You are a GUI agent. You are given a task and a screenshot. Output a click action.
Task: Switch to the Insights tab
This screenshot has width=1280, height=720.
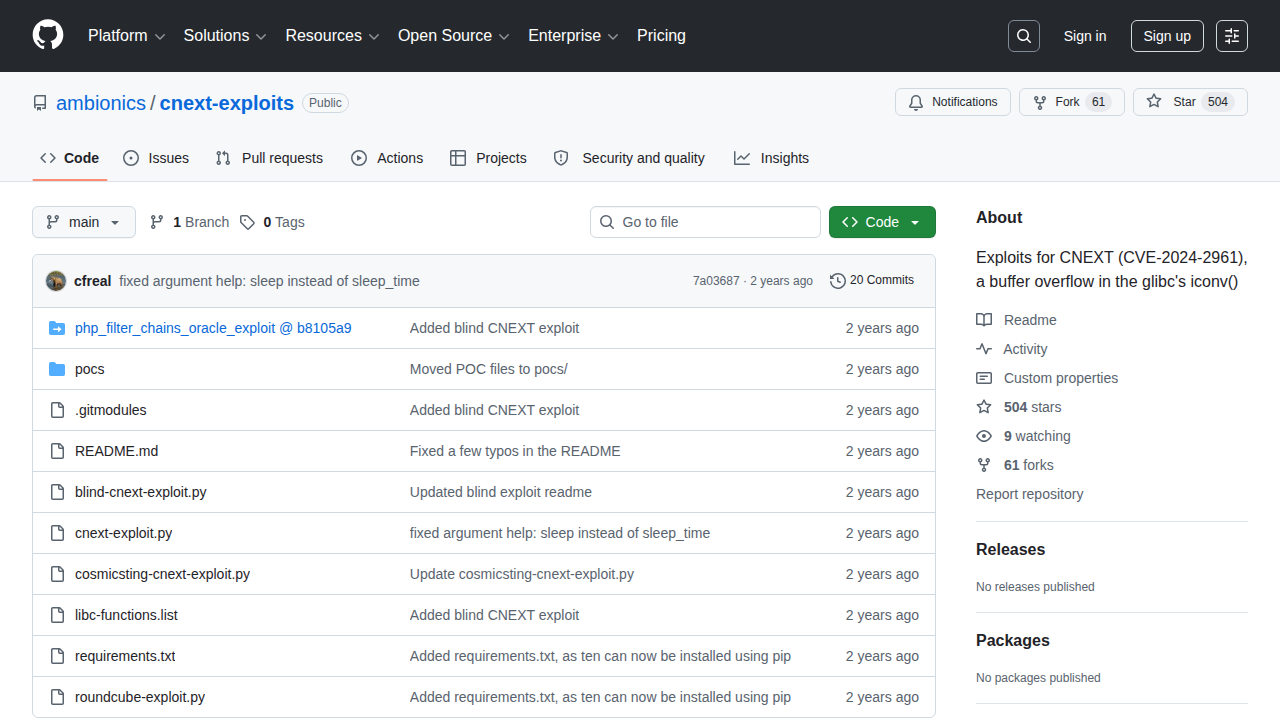pyautogui.click(x=771, y=158)
